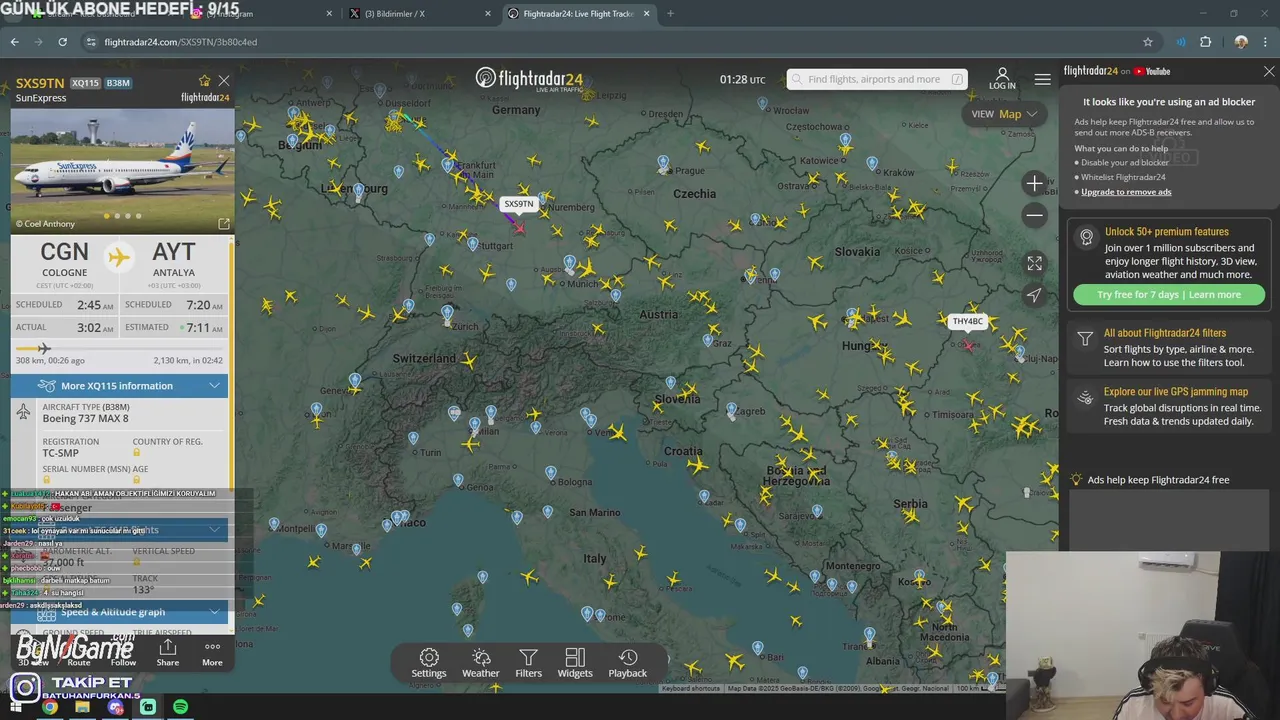Click the B38M aircraft type badge

(x=118, y=83)
